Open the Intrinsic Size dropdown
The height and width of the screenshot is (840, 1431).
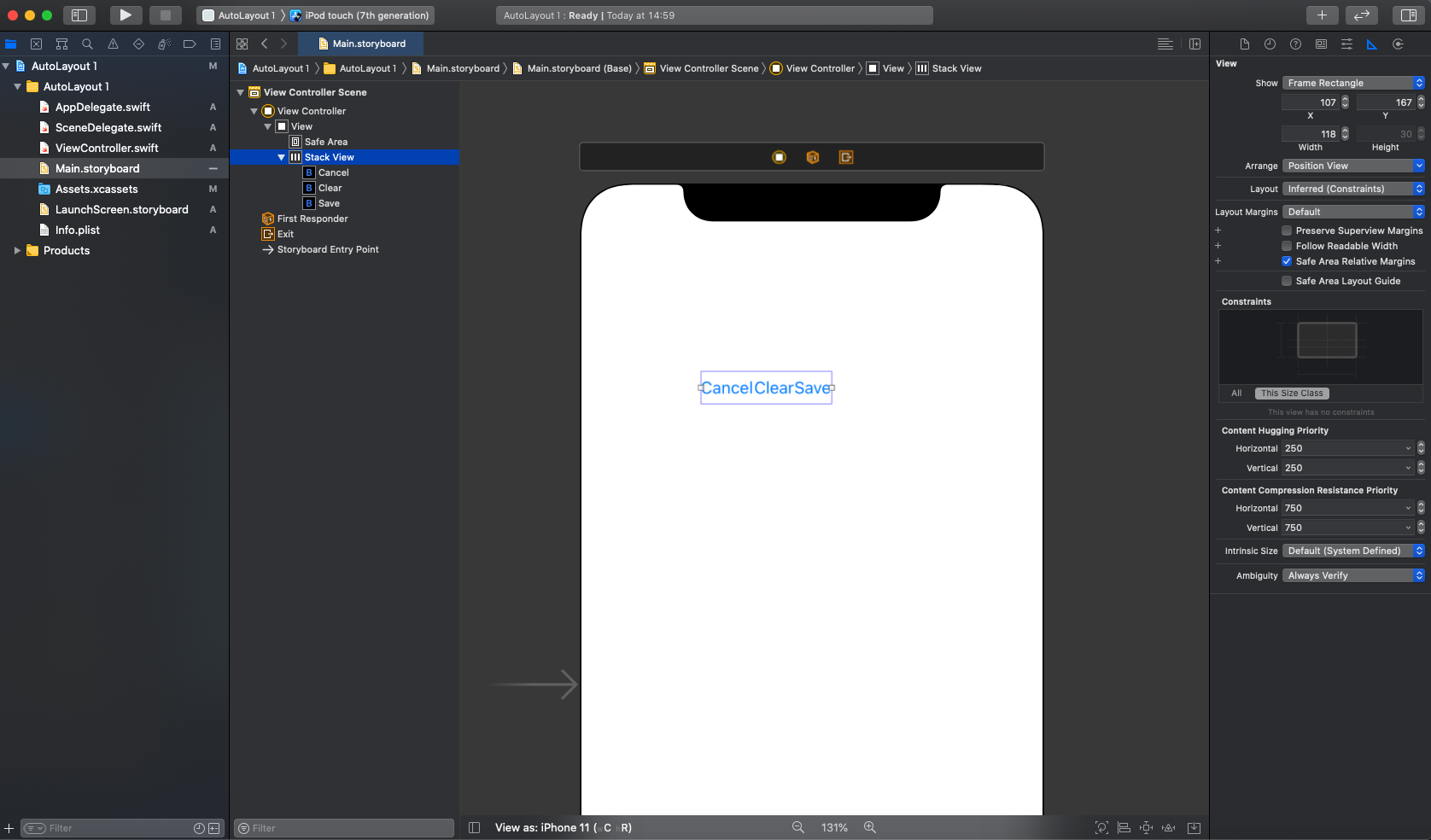click(1353, 551)
